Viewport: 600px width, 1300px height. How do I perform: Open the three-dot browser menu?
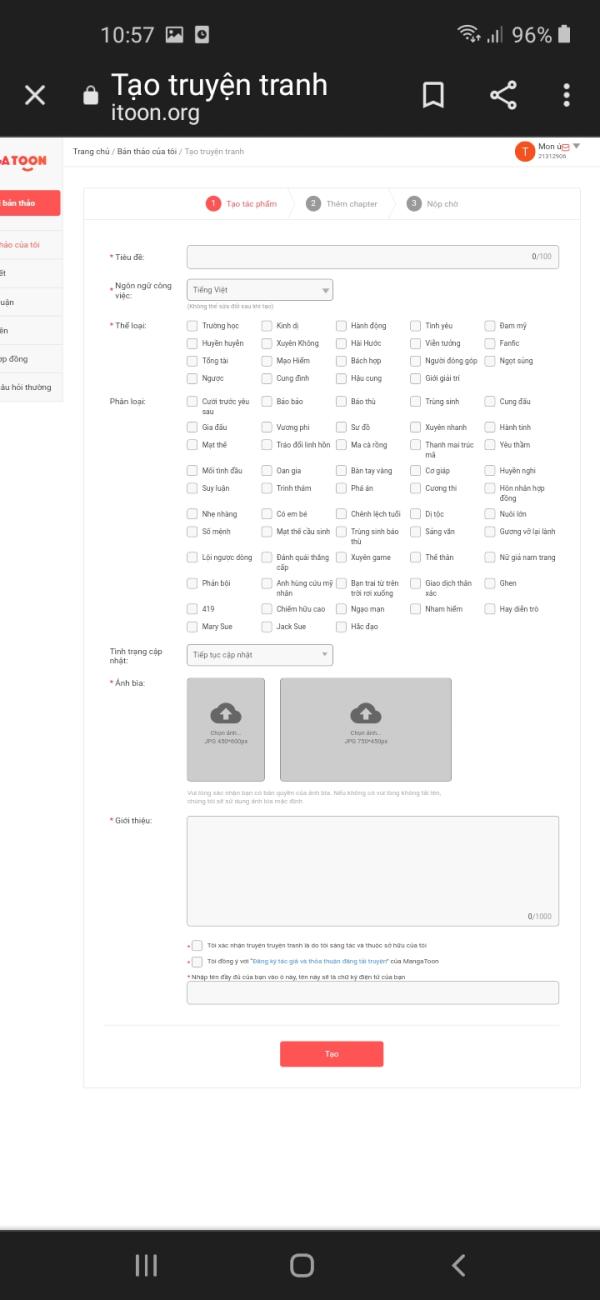tap(566, 95)
